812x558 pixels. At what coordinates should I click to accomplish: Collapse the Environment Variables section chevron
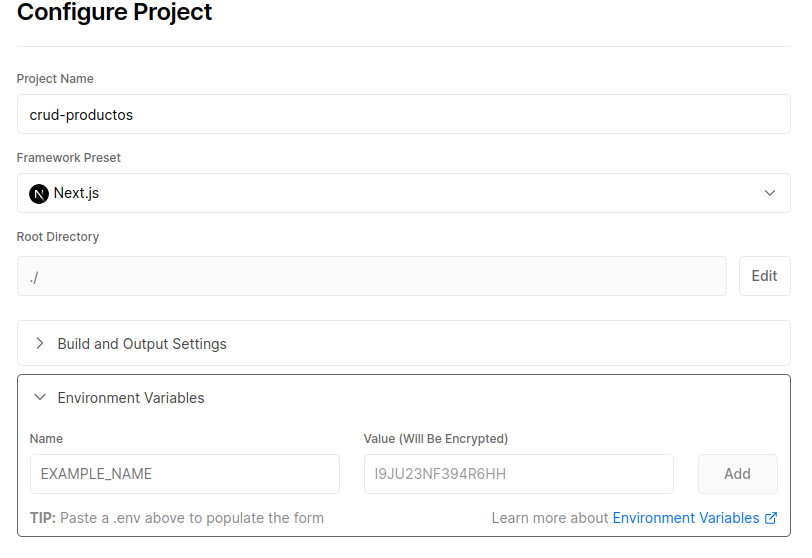[40, 397]
